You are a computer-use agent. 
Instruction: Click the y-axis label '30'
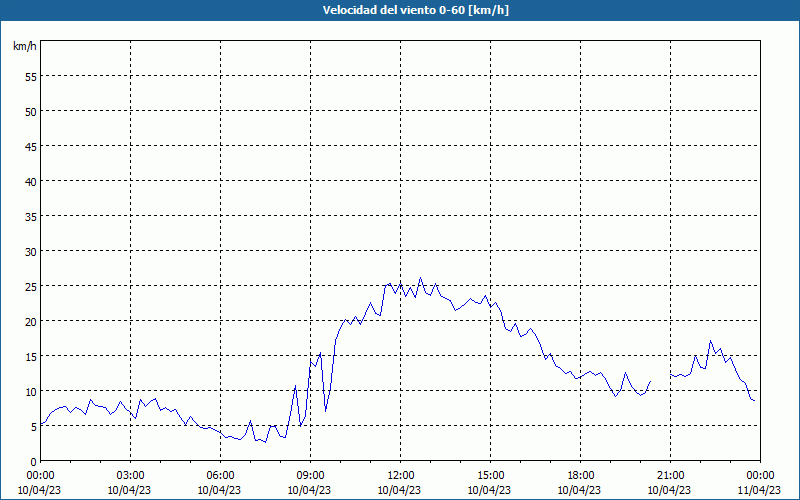coord(31,251)
